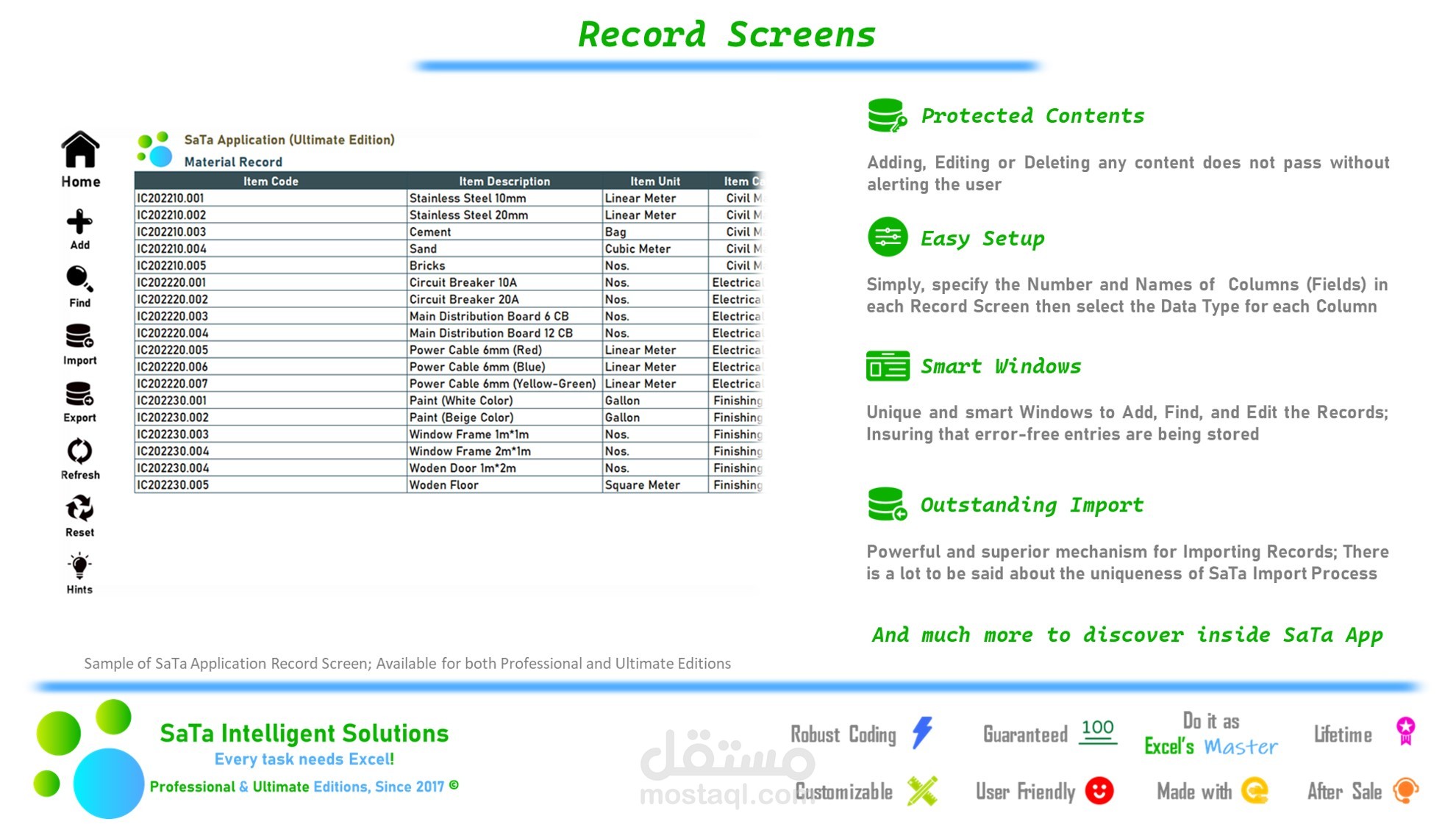Viewport: 1456px width, 827px height.
Task: Select Paint (White Color) cell
Action: (x=504, y=401)
